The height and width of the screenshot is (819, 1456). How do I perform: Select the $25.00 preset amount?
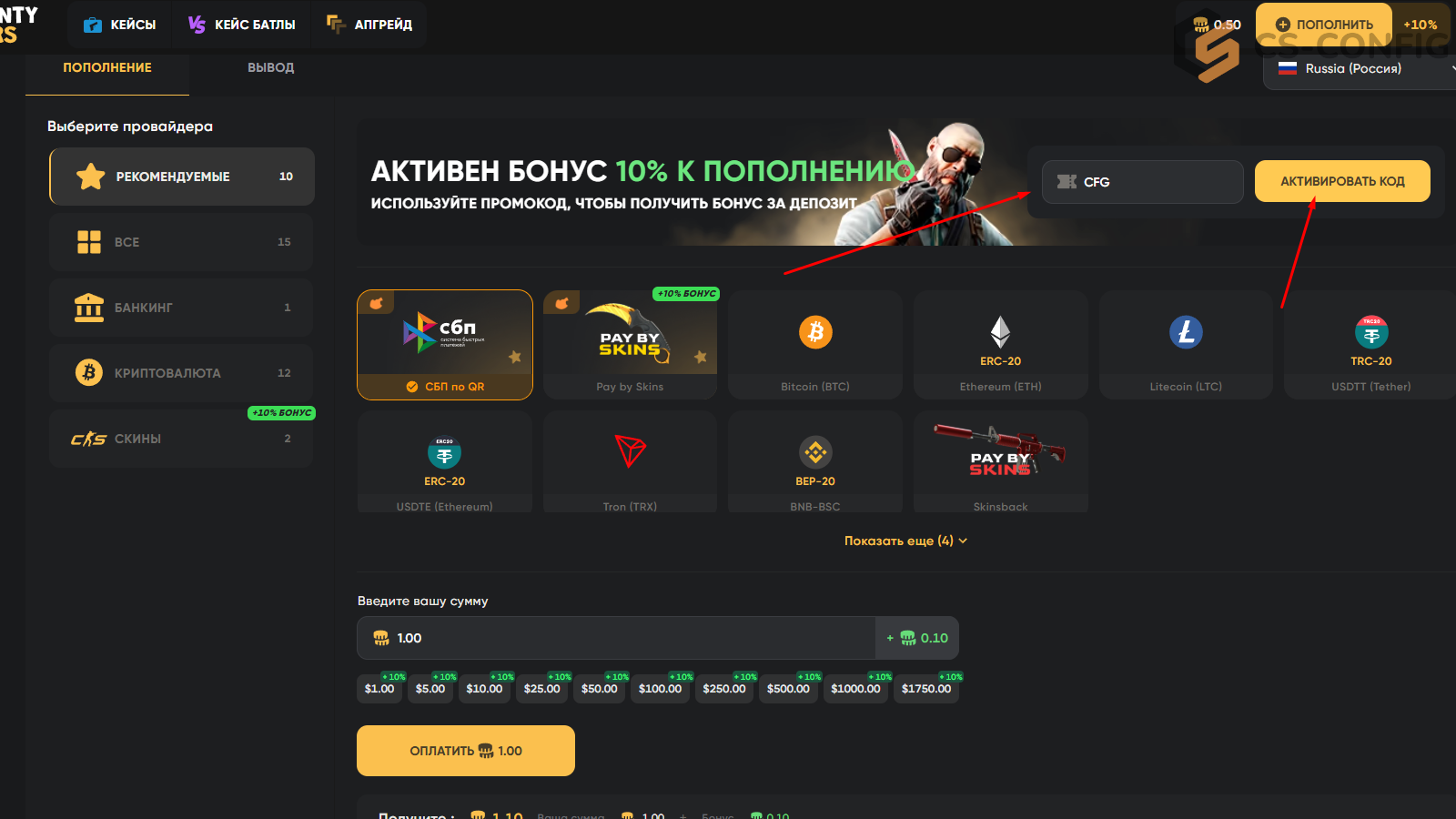click(541, 688)
